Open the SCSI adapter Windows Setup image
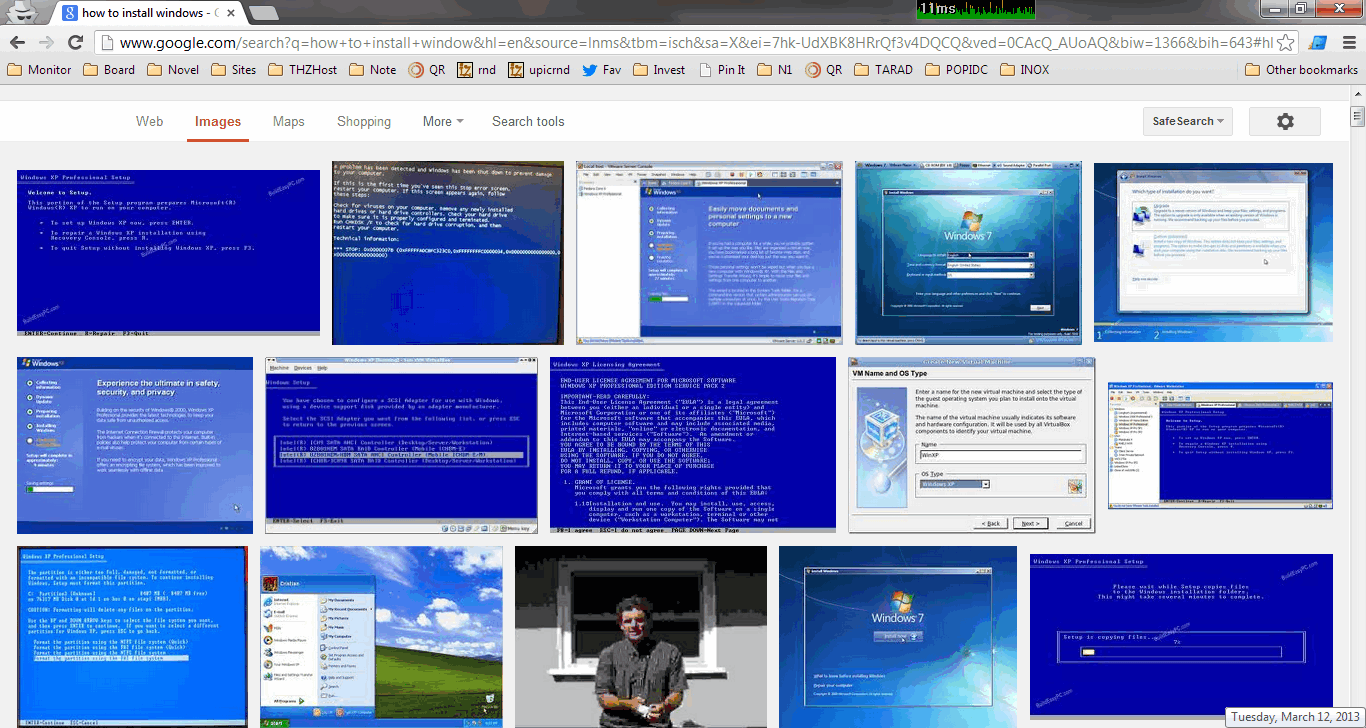Image resolution: width=1366 pixels, height=728 pixels. (401, 445)
